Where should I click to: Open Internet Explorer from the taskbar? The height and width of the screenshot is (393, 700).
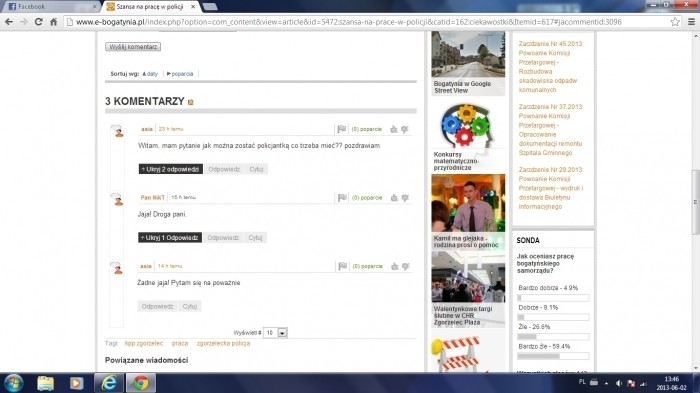click(109, 383)
